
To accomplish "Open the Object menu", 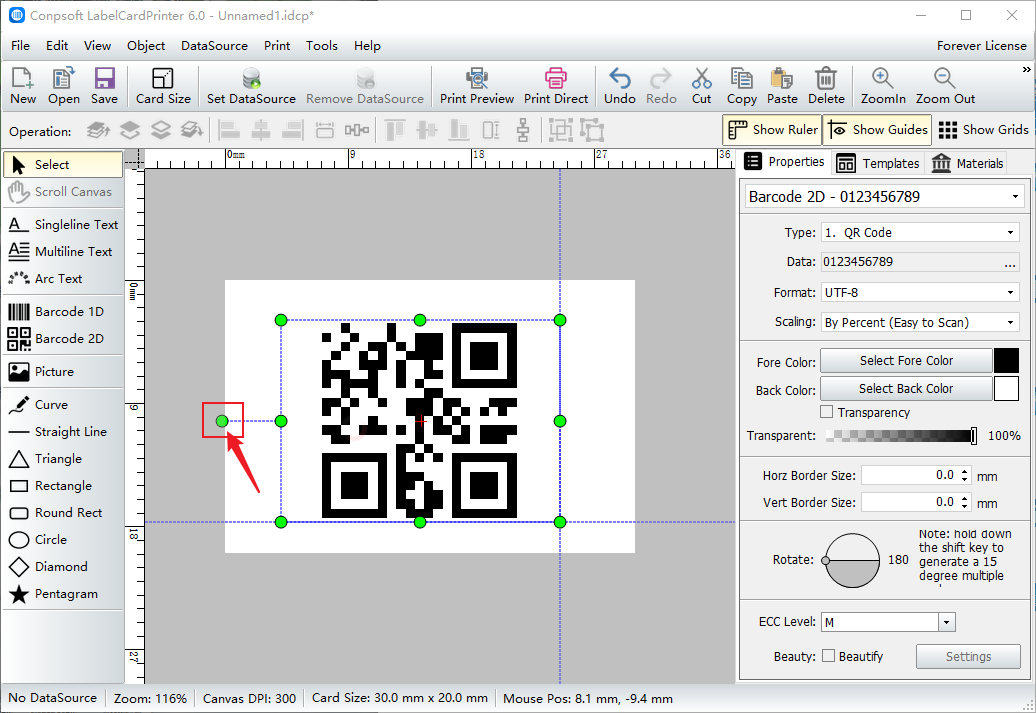I will [x=146, y=46].
